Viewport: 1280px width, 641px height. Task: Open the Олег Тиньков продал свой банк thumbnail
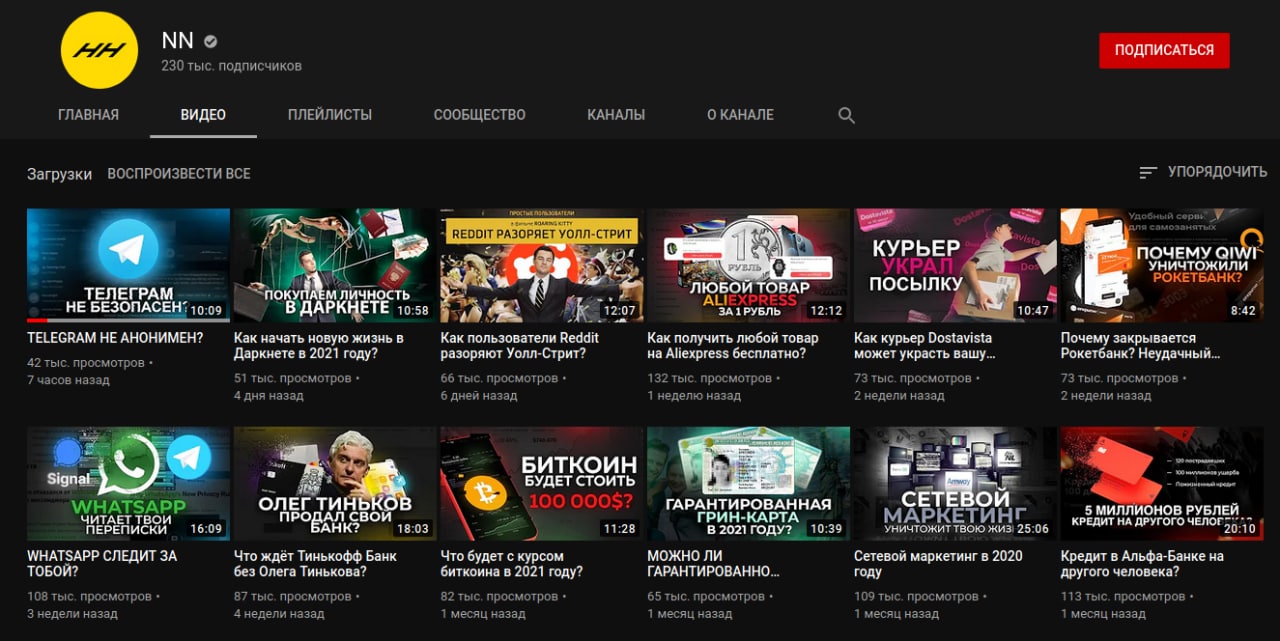pos(335,484)
